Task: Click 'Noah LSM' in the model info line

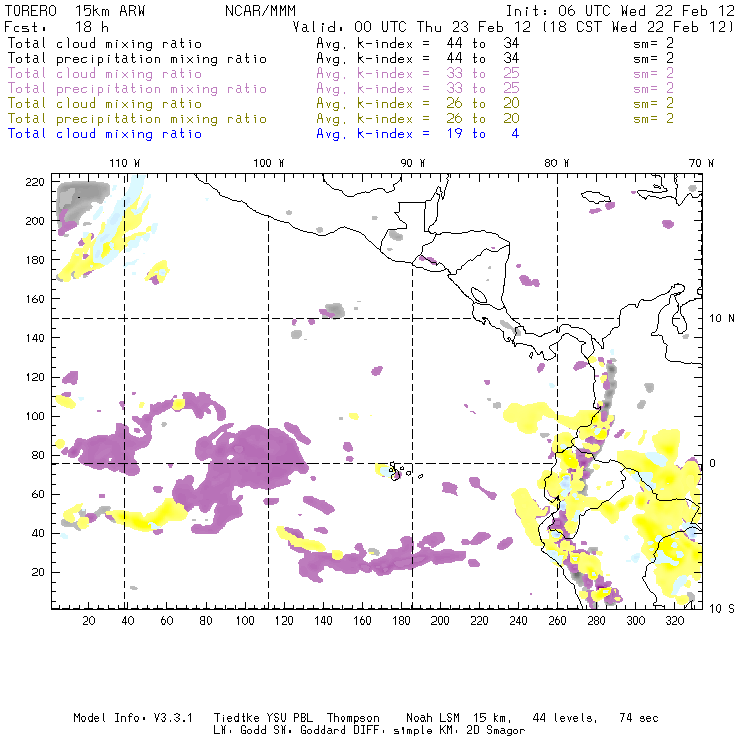Action: click(433, 718)
